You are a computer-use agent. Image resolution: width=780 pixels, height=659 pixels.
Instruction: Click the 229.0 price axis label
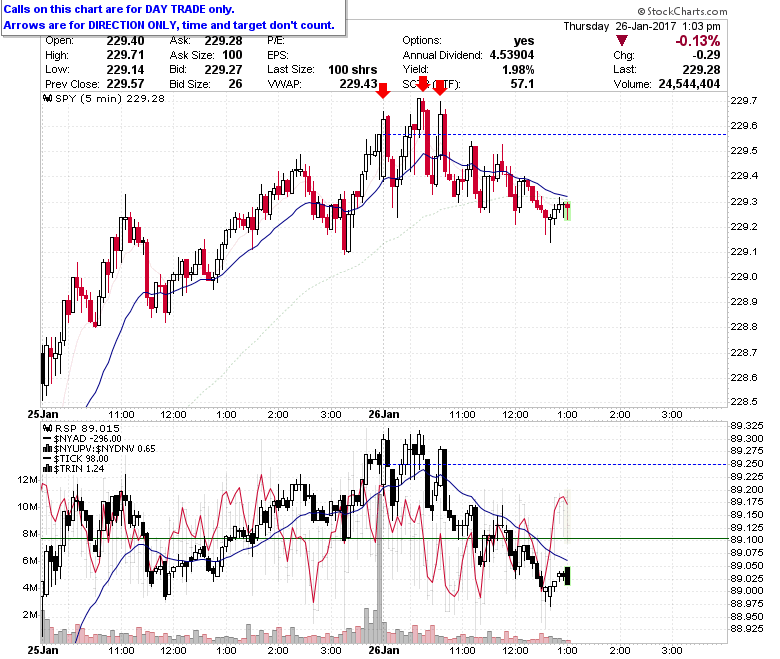pyautogui.click(x=744, y=277)
